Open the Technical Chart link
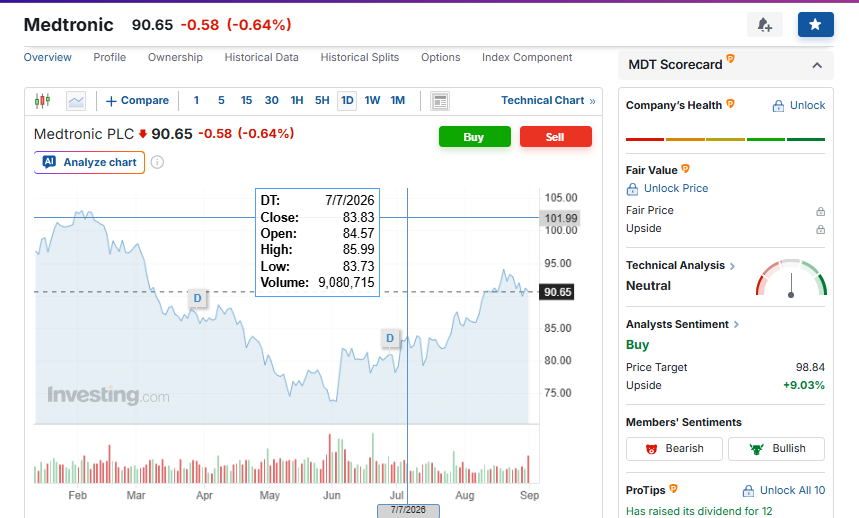This screenshot has width=859, height=518. tap(548, 101)
